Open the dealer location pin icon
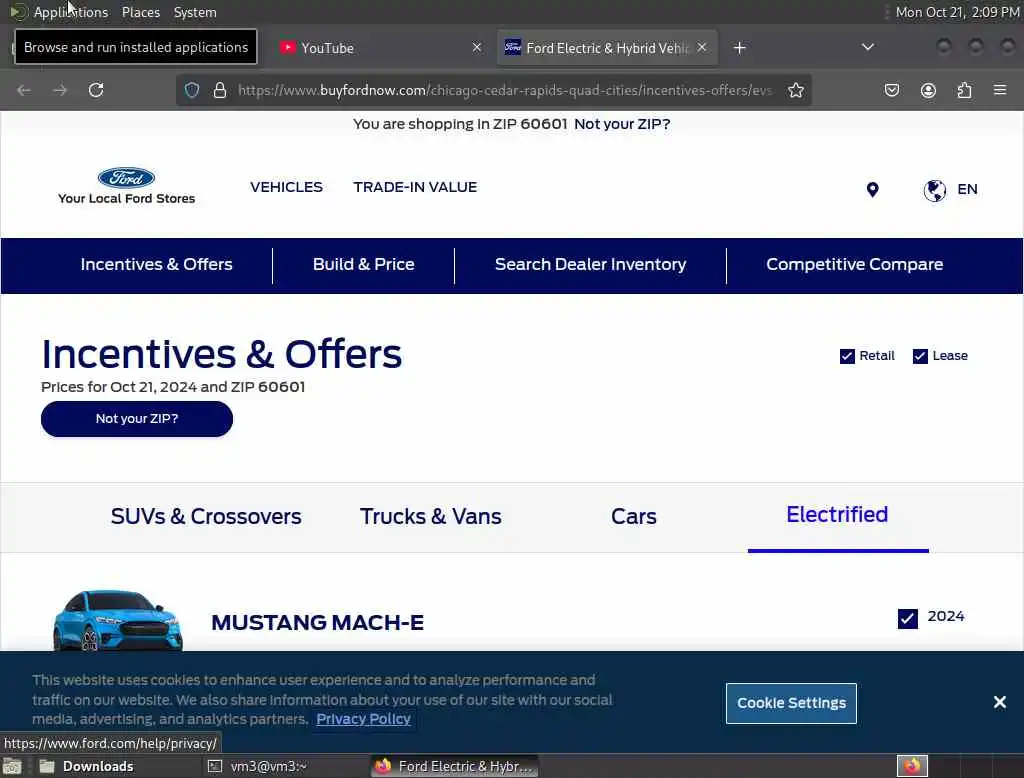The image size is (1024, 778). point(872,189)
